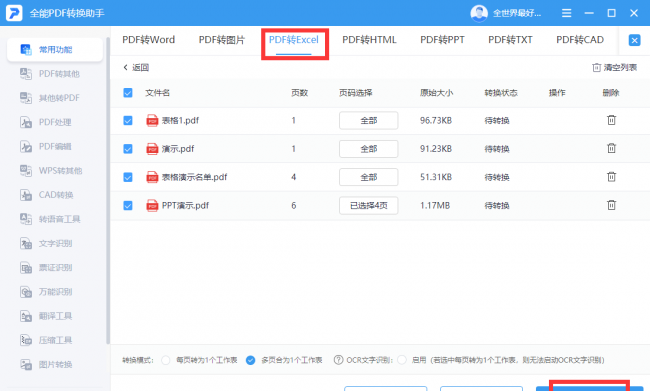Switch to the PDF转Word tab
The width and height of the screenshot is (650, 391).
[148, 40]
